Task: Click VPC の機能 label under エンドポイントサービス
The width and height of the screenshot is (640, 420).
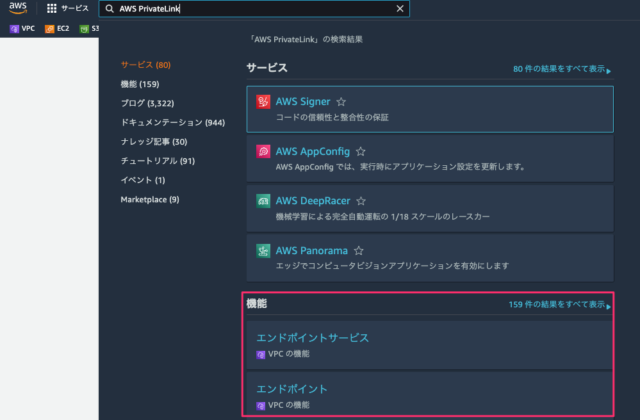Action: pos(289,354)
